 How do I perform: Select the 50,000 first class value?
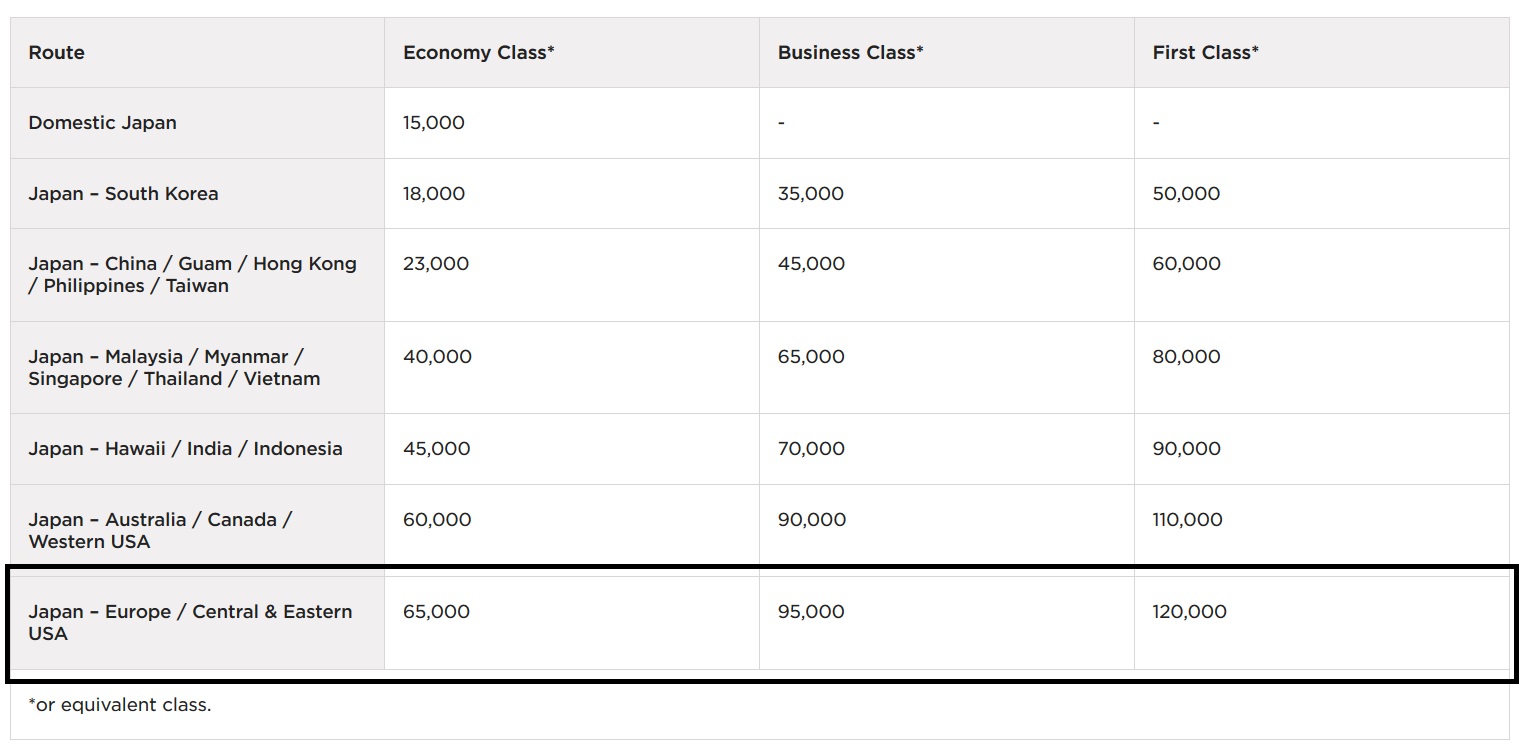[1186, 194]
